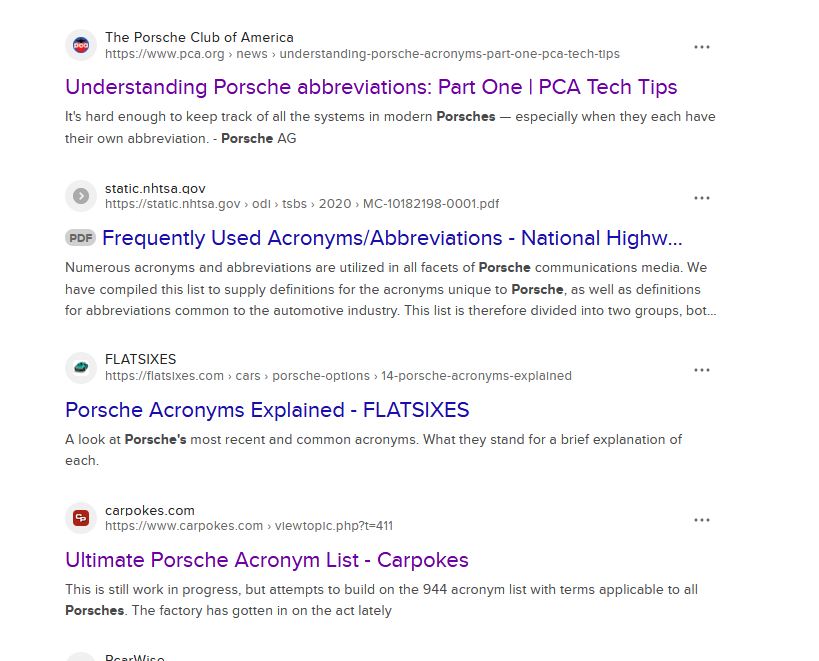This screenshot has height=661, width=819.
Task: Open more options for the nhtsa.gov result
Action: [701, 198]
